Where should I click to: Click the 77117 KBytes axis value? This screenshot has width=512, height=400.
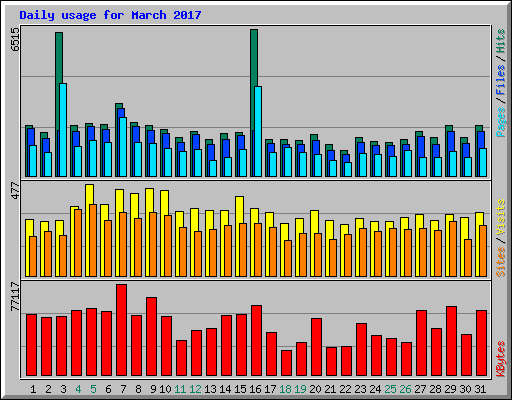tap(15, 297)
